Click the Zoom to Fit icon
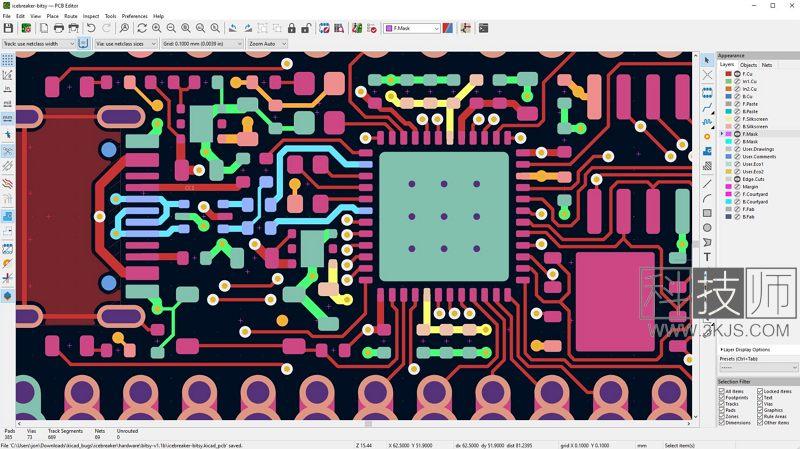The height and width of the screenshot is (449, 800). coord(186,29)
